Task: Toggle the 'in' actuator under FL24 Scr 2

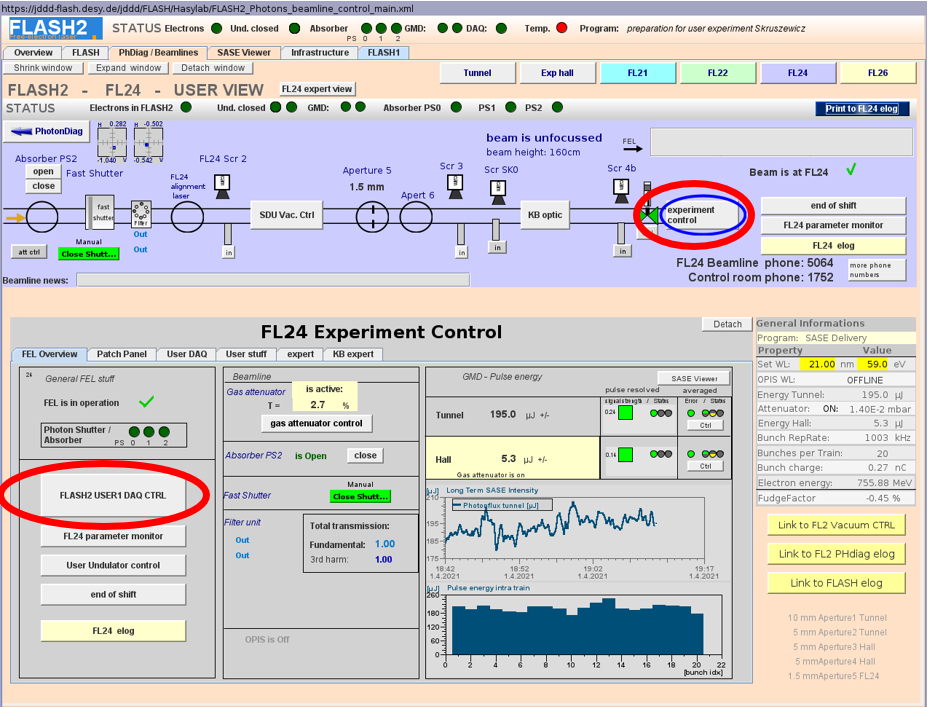Action: click(x=228, y=252)
